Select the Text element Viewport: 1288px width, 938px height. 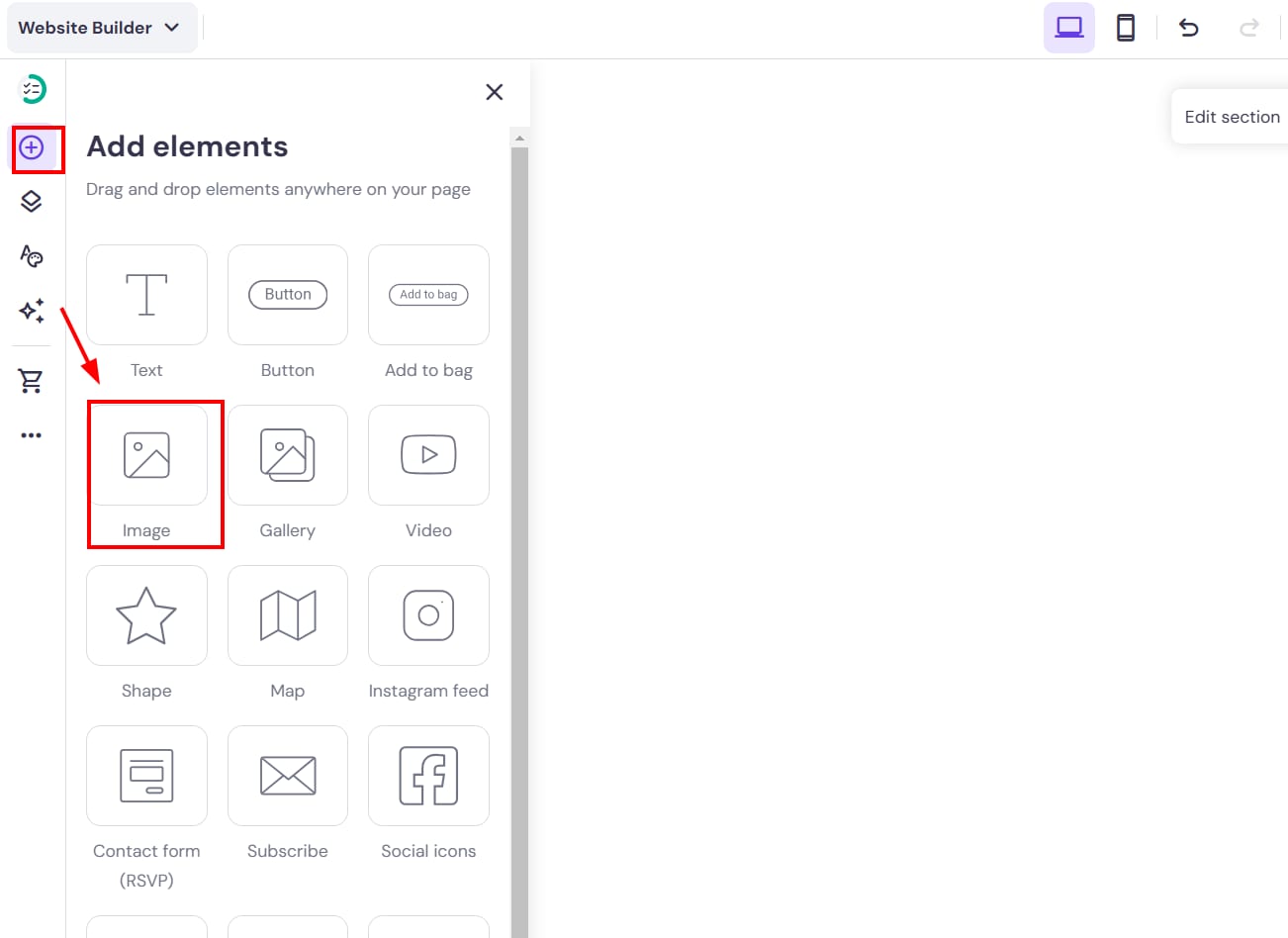click(146, 295)
